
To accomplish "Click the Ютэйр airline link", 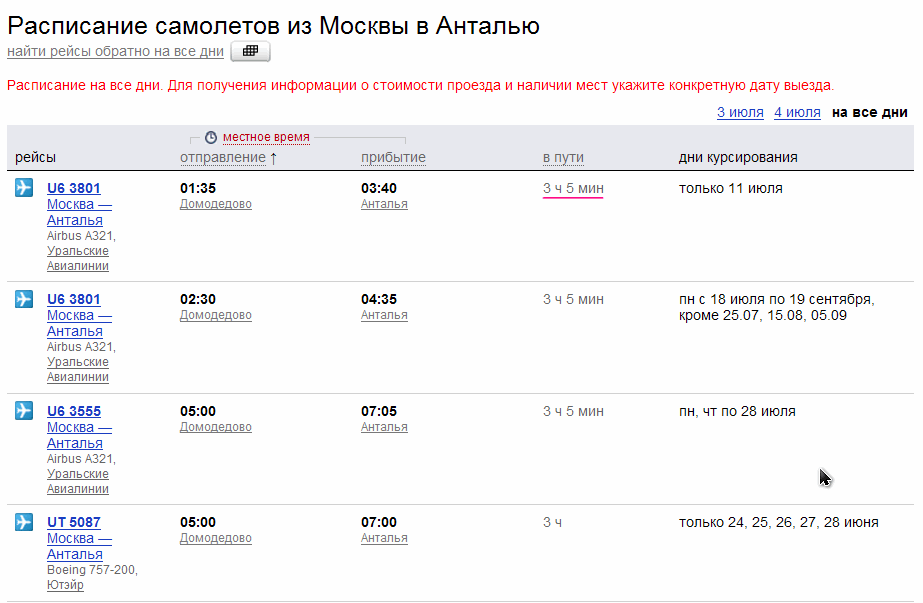I will 65,586.
